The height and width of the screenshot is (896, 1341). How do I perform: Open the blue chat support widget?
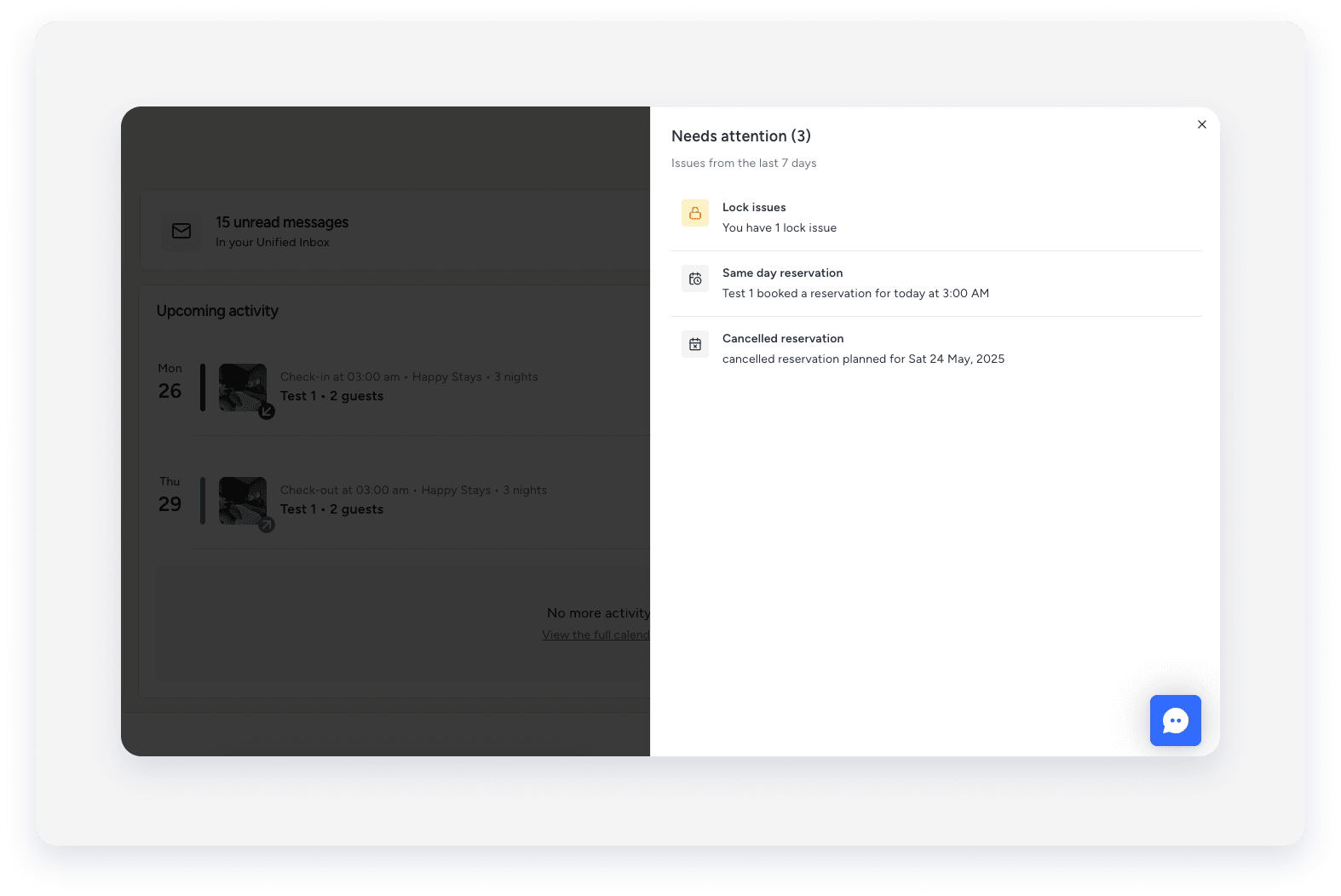pyautogui.click(x=1175, y=721)
